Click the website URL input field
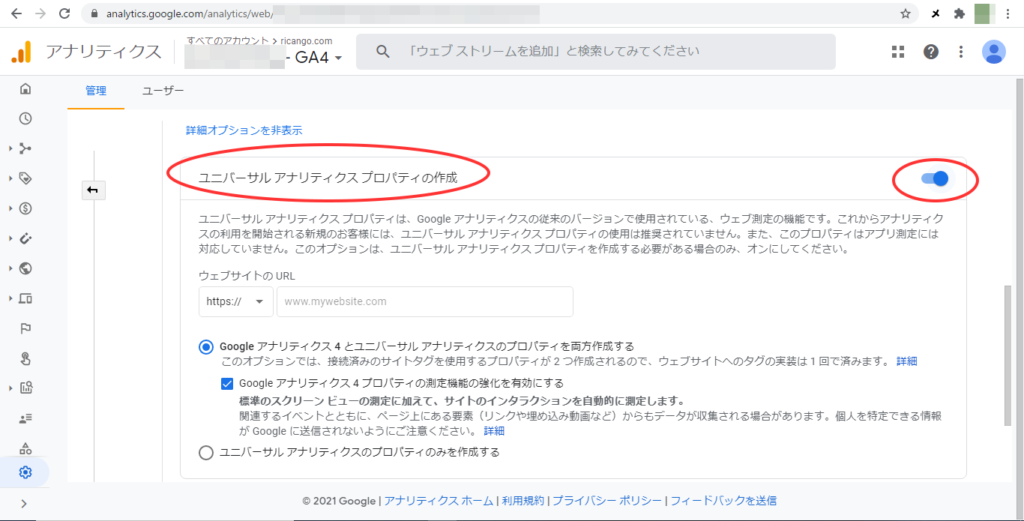This screenshot has width=1024, height=521. tap(425, 302)
